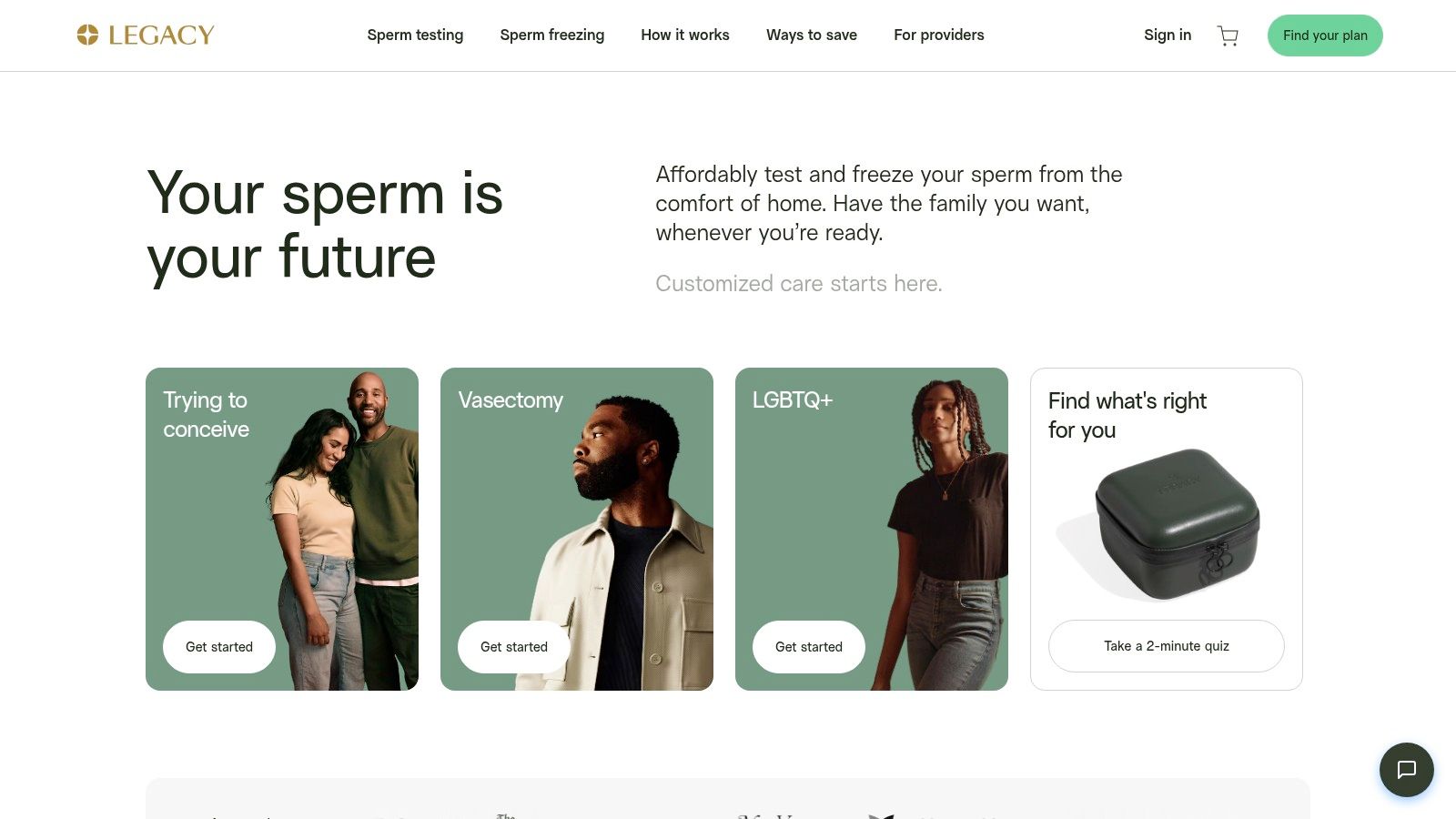
Task: Open the shopping cart
Action: pos(1228,35)
